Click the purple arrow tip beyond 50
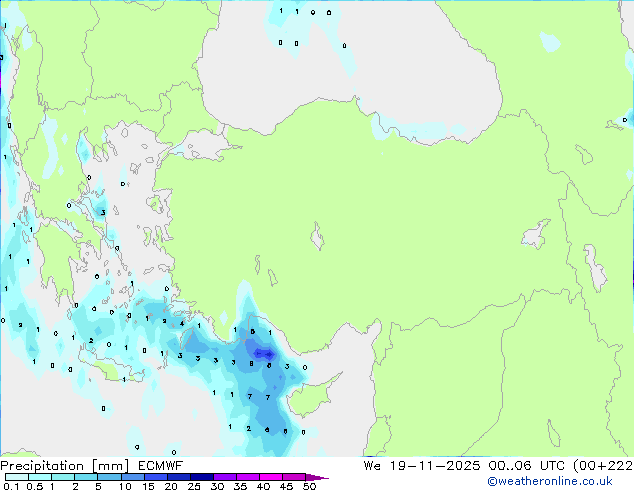This screenshot has height=490, width=634. 316,477
